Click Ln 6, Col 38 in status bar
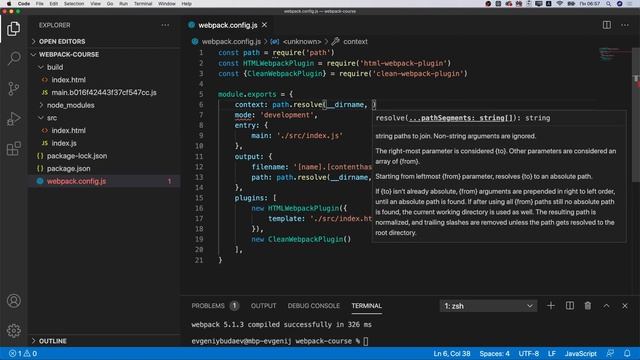The height and width of the screenshot is (360, 640). [451, 353]
